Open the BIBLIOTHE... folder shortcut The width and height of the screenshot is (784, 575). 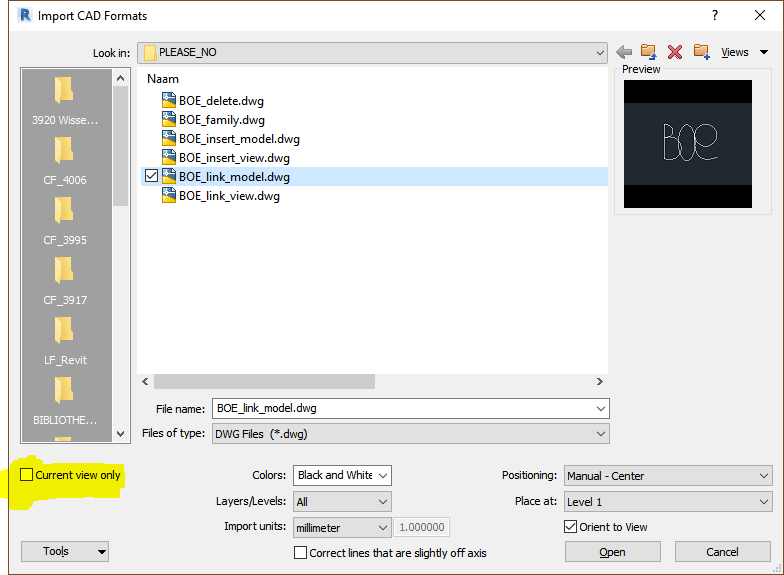click(x=64, y=400)
